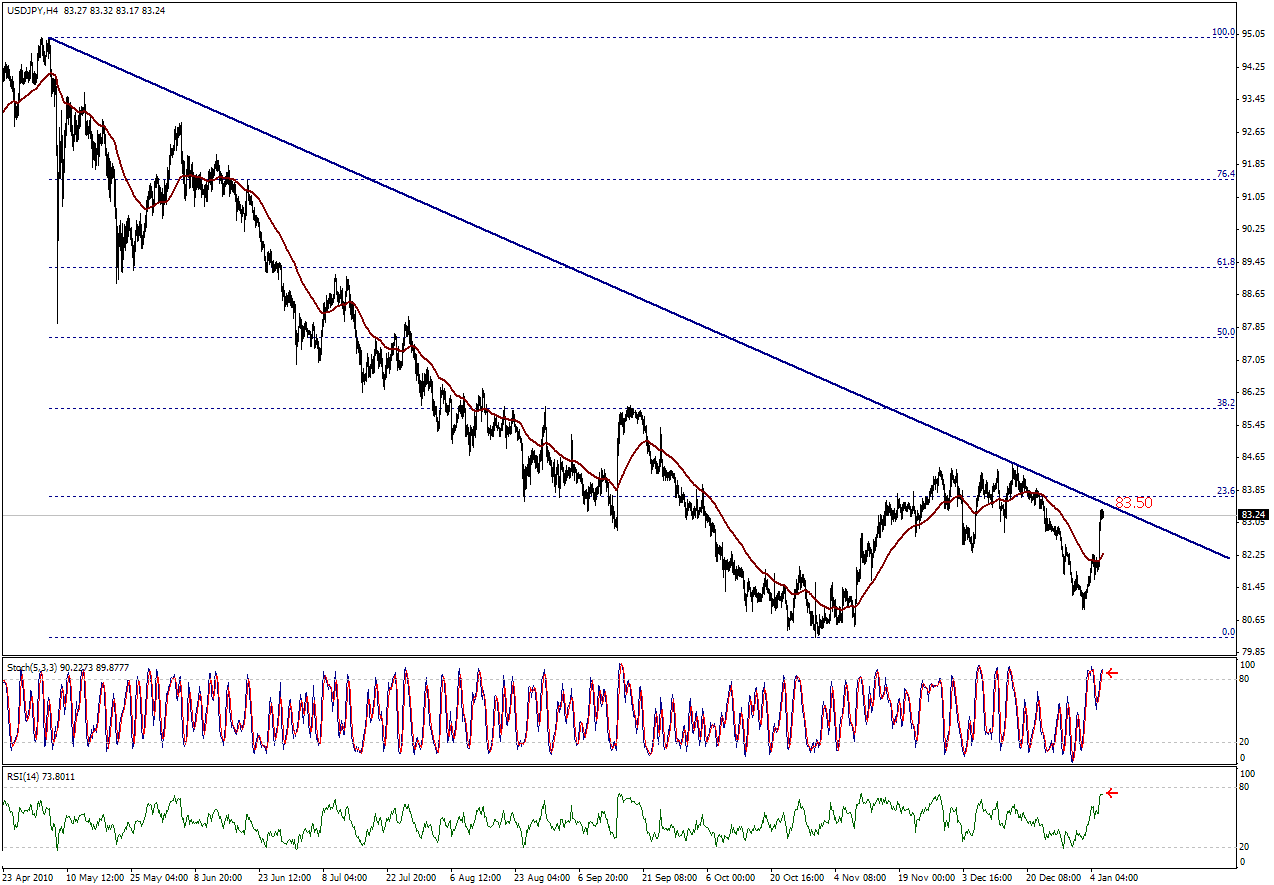Screen dimensions: 1274x885
Task: Click the red arrow in the Stochastic panel
Action: coord(1112,673)
